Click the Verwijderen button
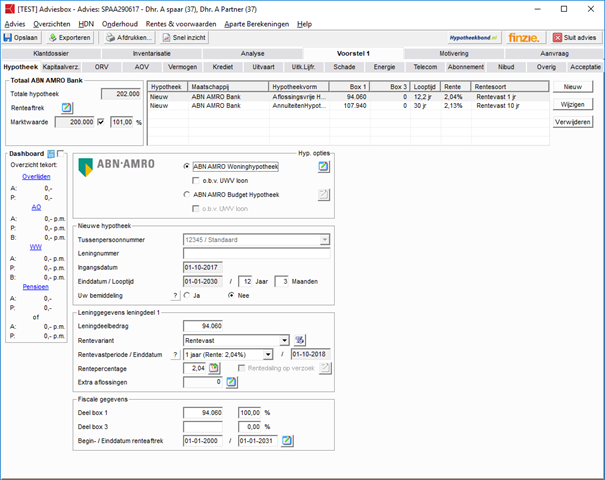Screen dimensions: 605x480 click(573, 122)
